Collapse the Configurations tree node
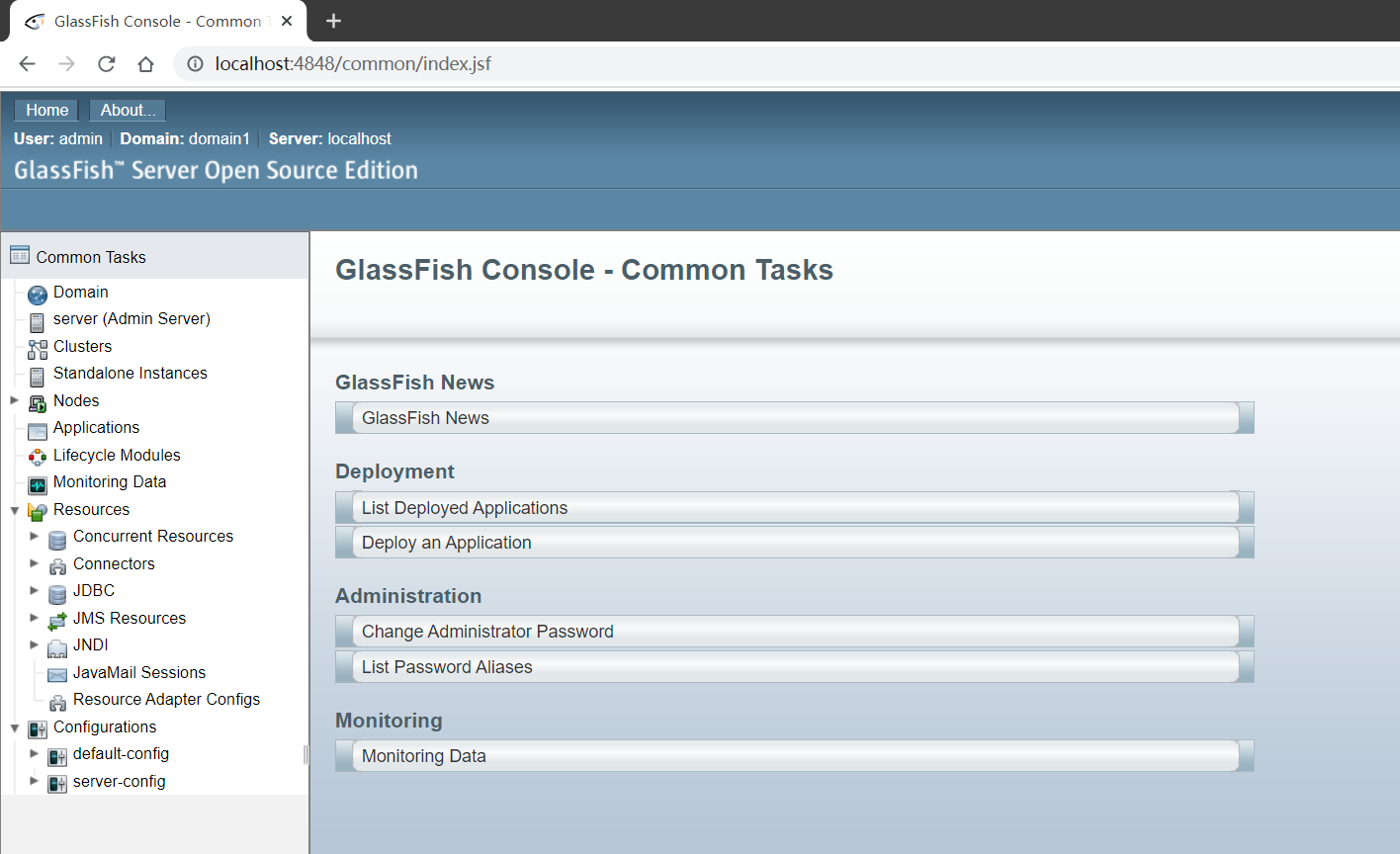The image size is (1400, 854). [x=15, y=727]
